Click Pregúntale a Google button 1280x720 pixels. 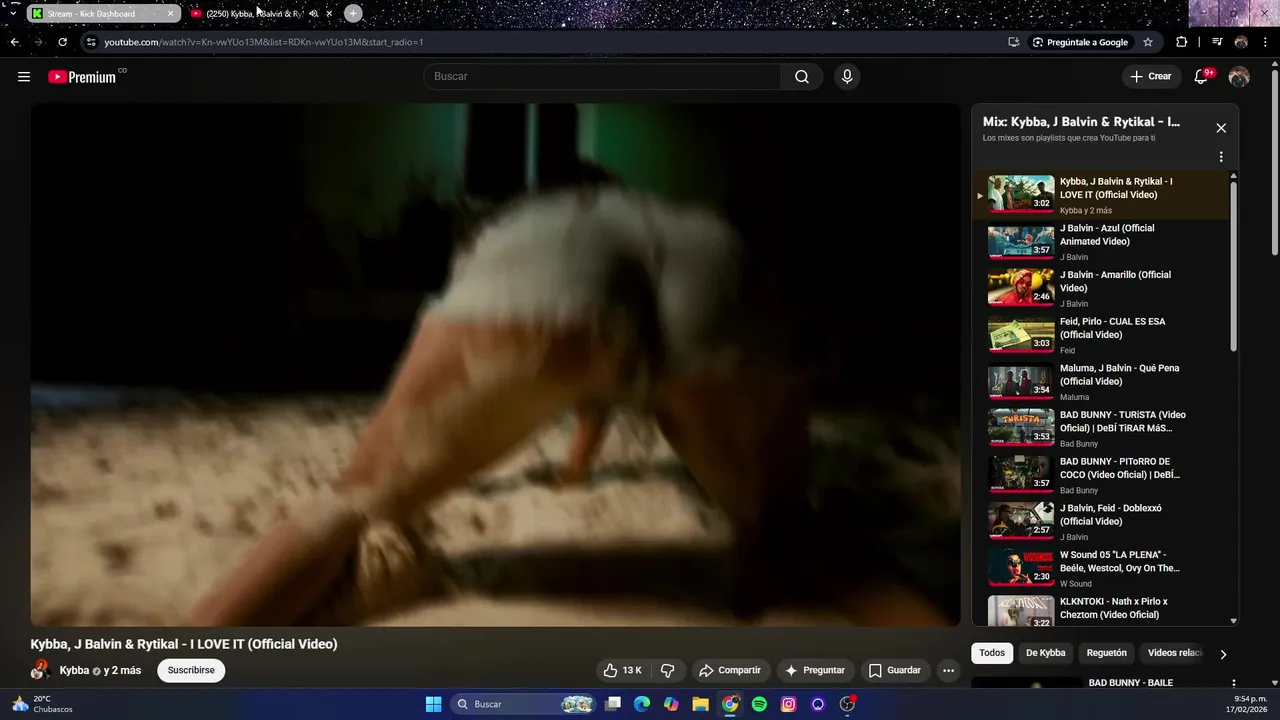tap(1080, 42)
